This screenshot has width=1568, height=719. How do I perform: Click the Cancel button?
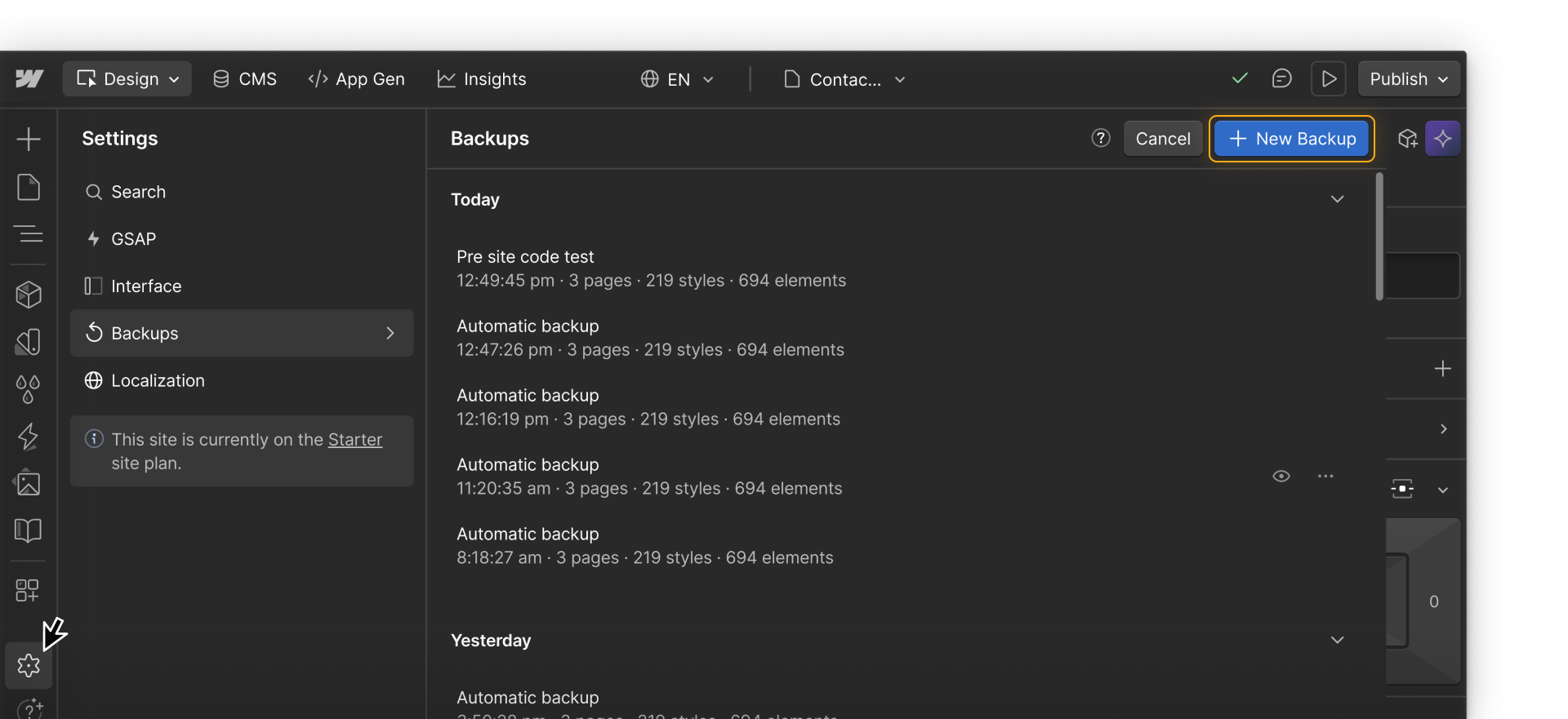point(1163,139)
